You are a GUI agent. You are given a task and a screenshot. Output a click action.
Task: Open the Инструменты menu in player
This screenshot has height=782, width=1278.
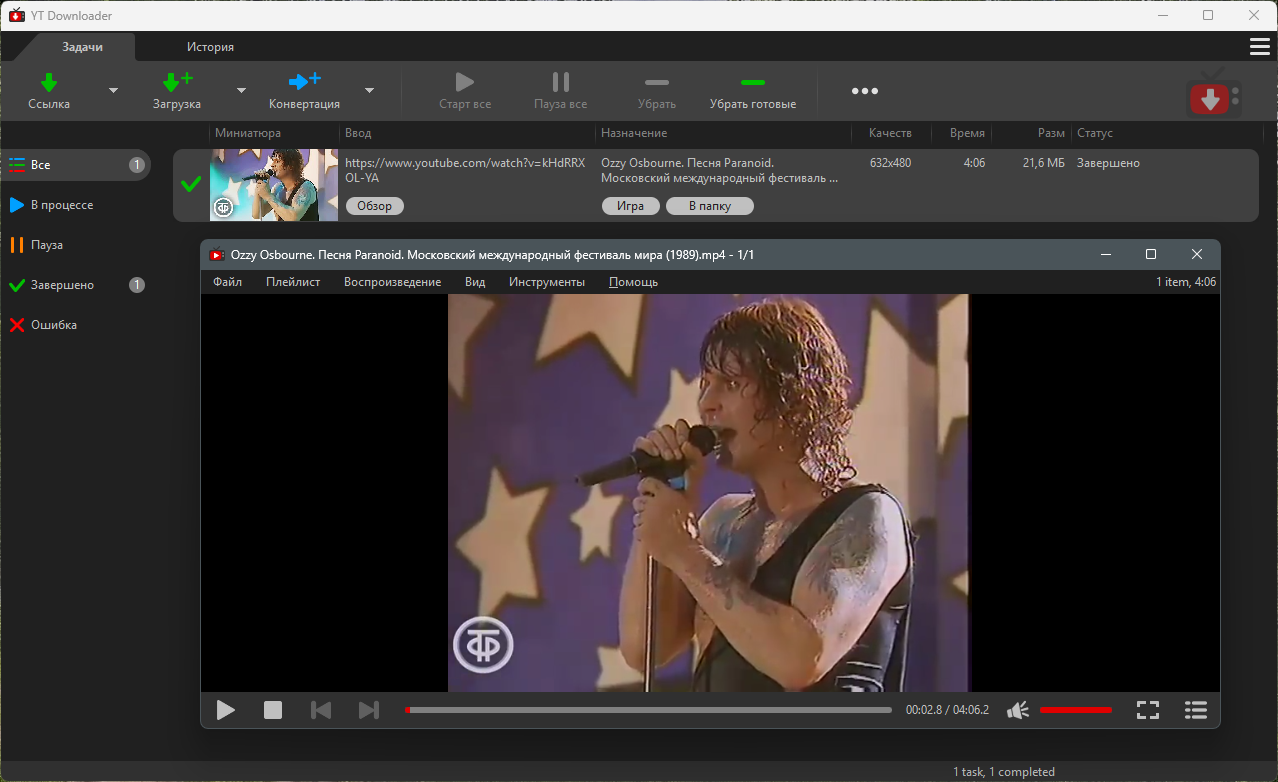coord(547,282)
